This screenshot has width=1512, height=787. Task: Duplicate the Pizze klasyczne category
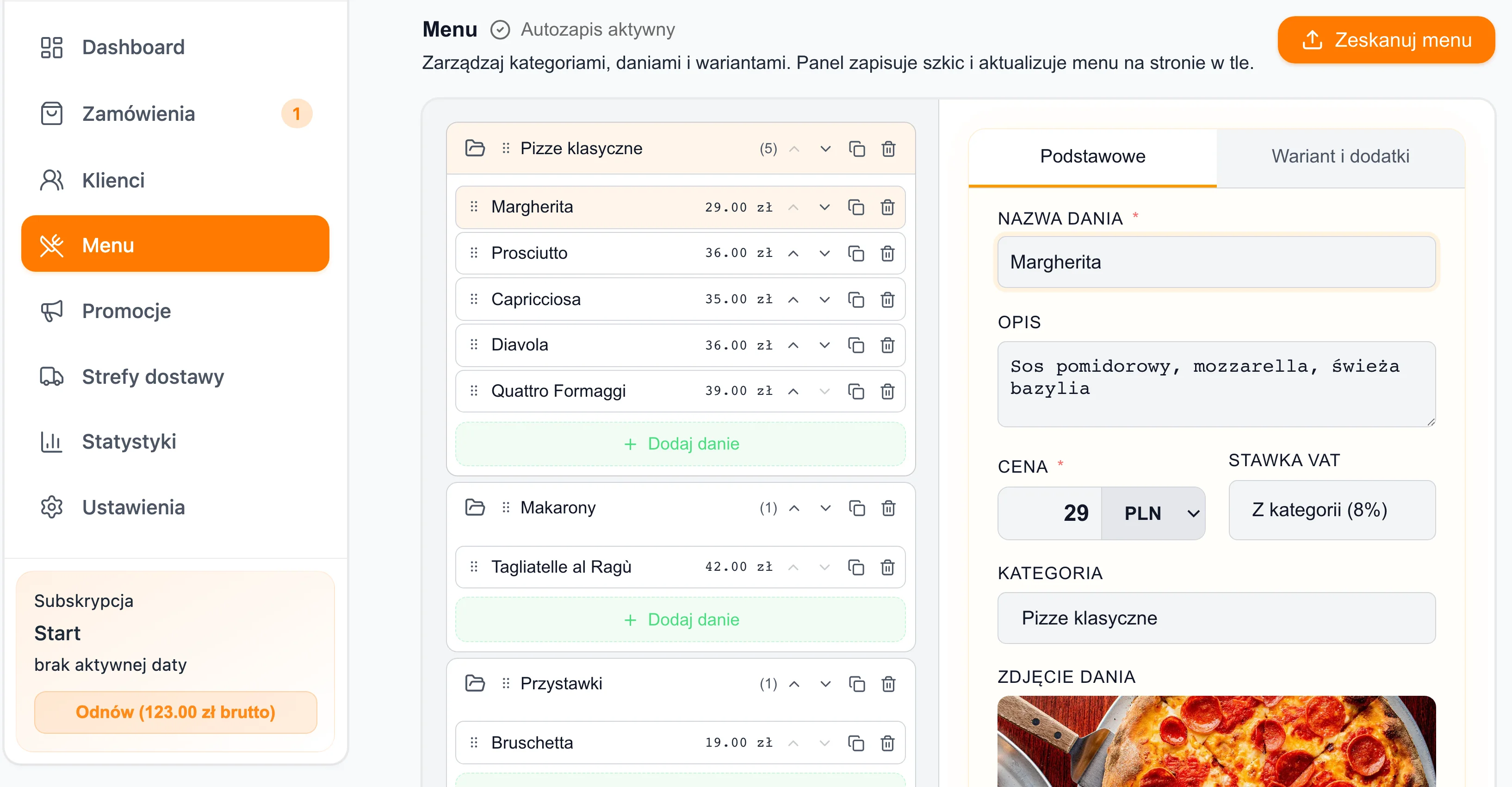[857, 149]
